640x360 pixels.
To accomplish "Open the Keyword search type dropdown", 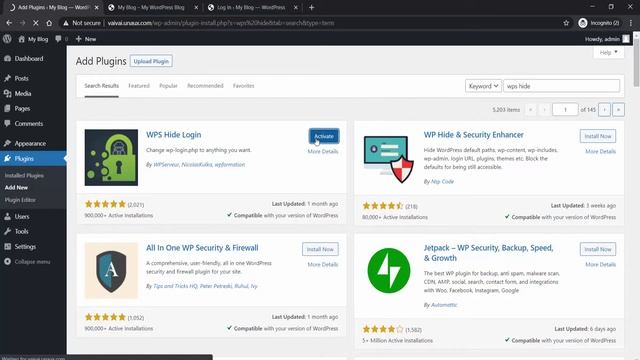I will pos(483,86).
